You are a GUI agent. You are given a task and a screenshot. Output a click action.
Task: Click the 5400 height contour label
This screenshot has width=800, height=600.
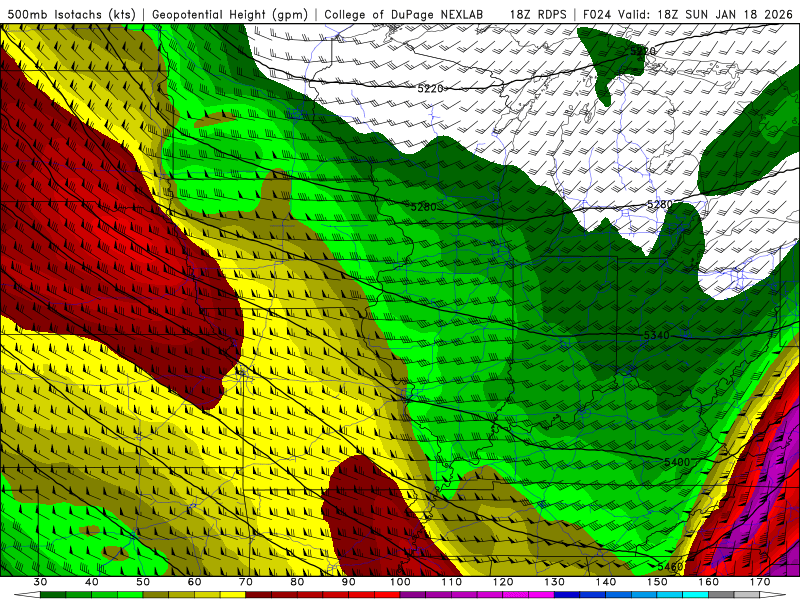coord(677,462)
